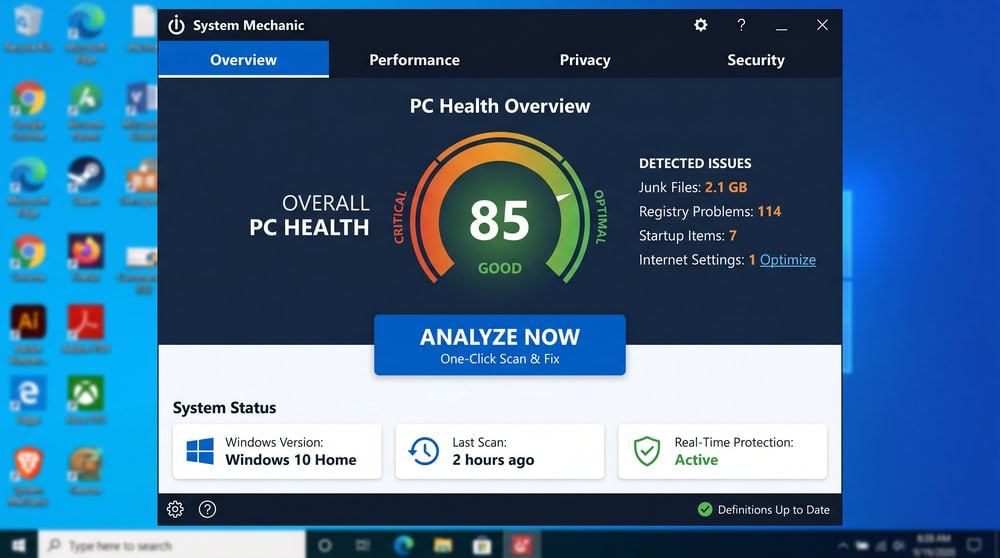This screenshot has width=1000, height=558.
Task: Go to the Privacy tab
Action: coord(585,59)
